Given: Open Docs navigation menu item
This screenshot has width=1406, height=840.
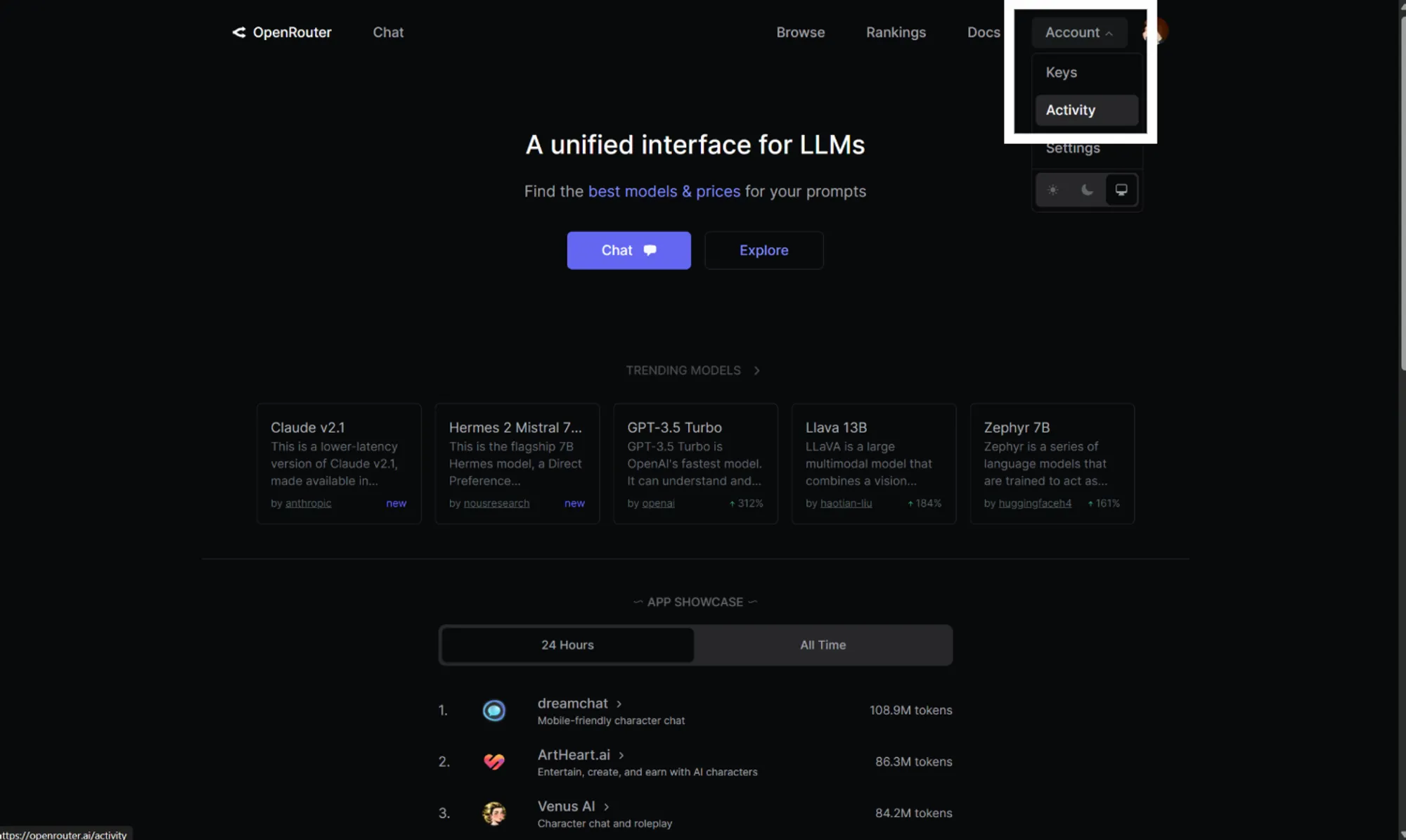Looking at the screenshot, I should pyautogui.click(x=983, y=32).
